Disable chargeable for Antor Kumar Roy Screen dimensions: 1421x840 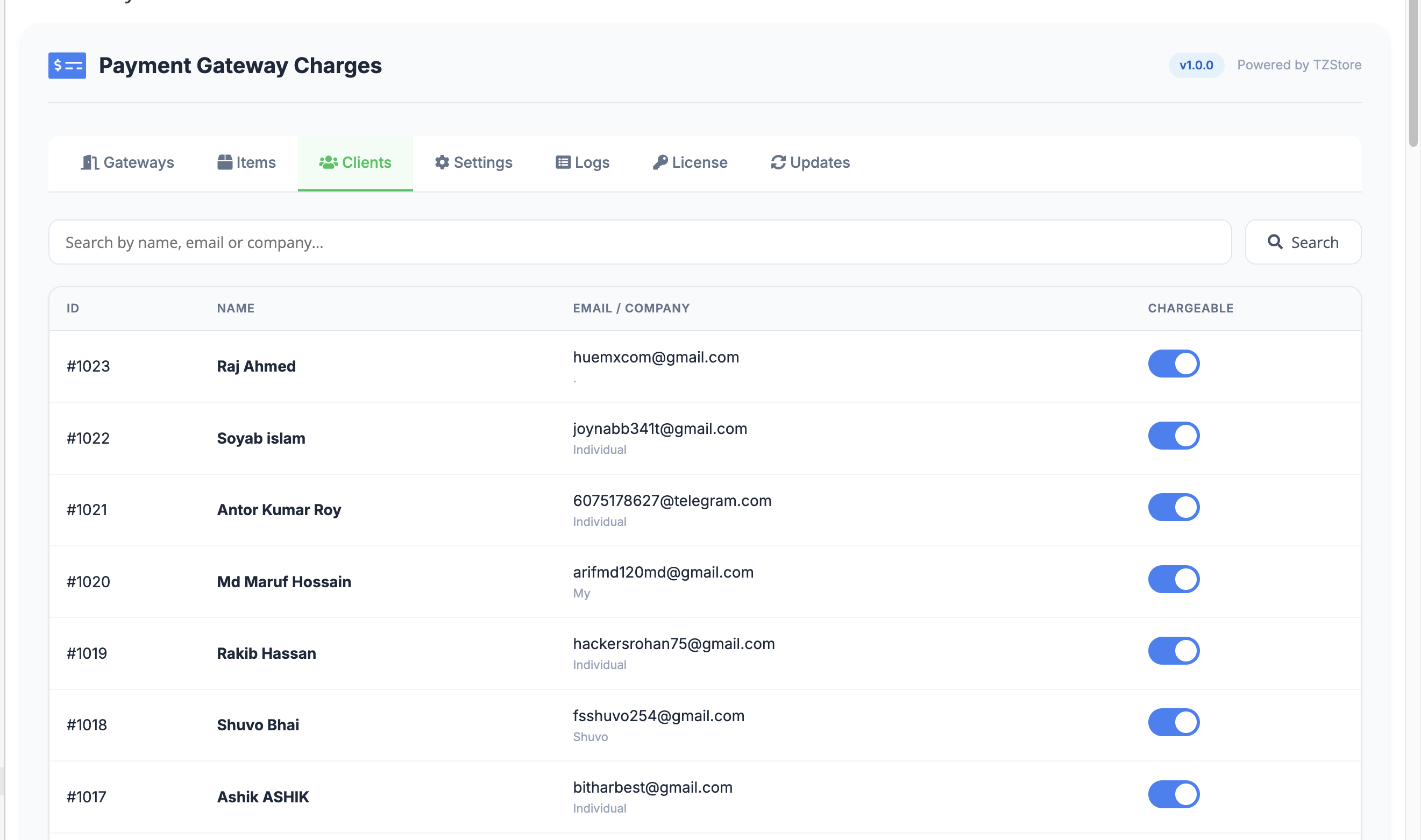1174,507
